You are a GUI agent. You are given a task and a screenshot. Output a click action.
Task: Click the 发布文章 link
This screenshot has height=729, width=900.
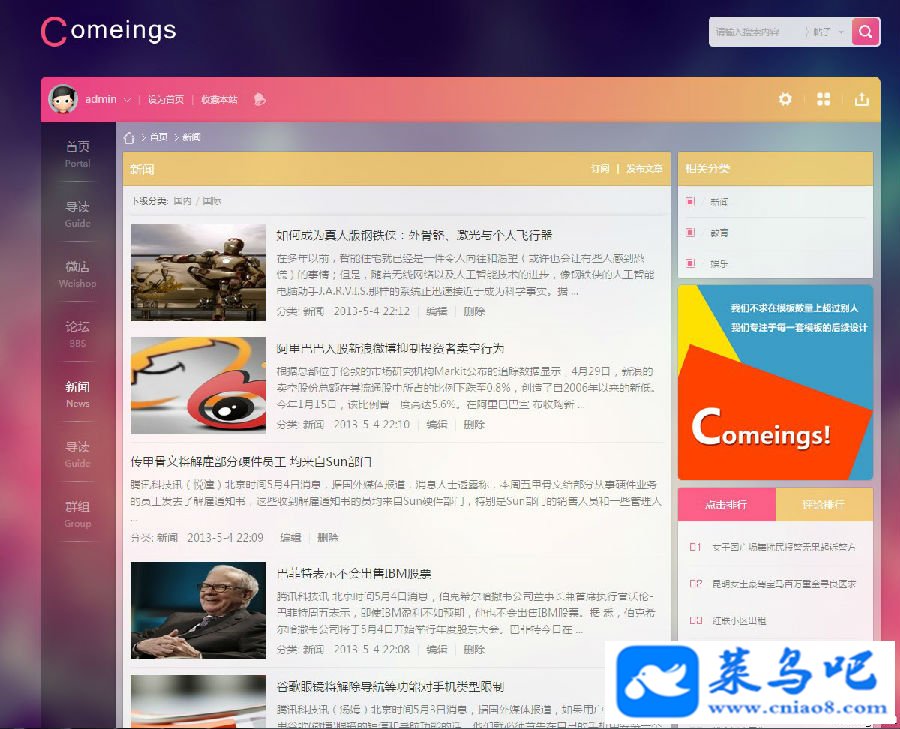tap(644, 169)
